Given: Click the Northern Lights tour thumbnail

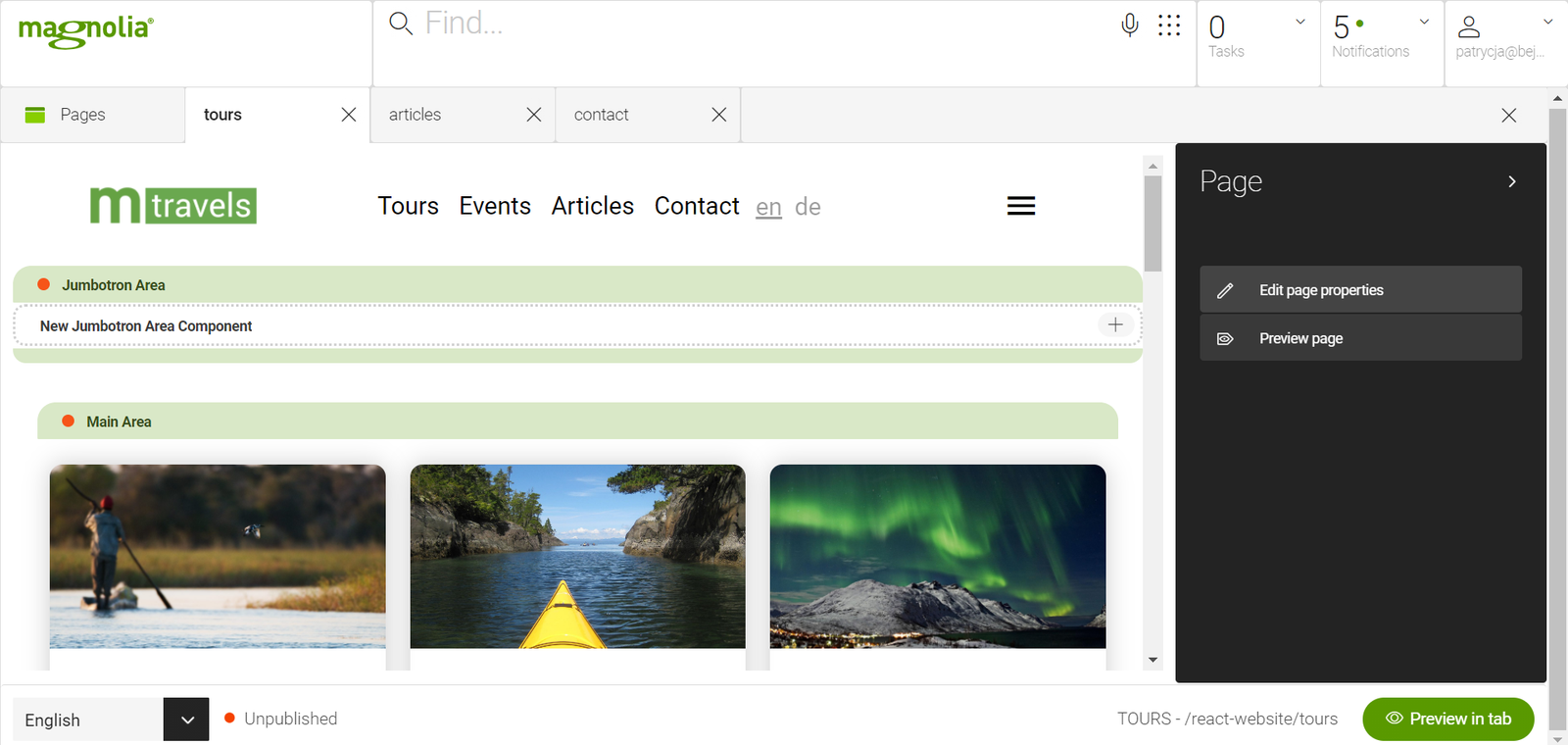Looking at the screenshot, I should click(x=938, y=557).
